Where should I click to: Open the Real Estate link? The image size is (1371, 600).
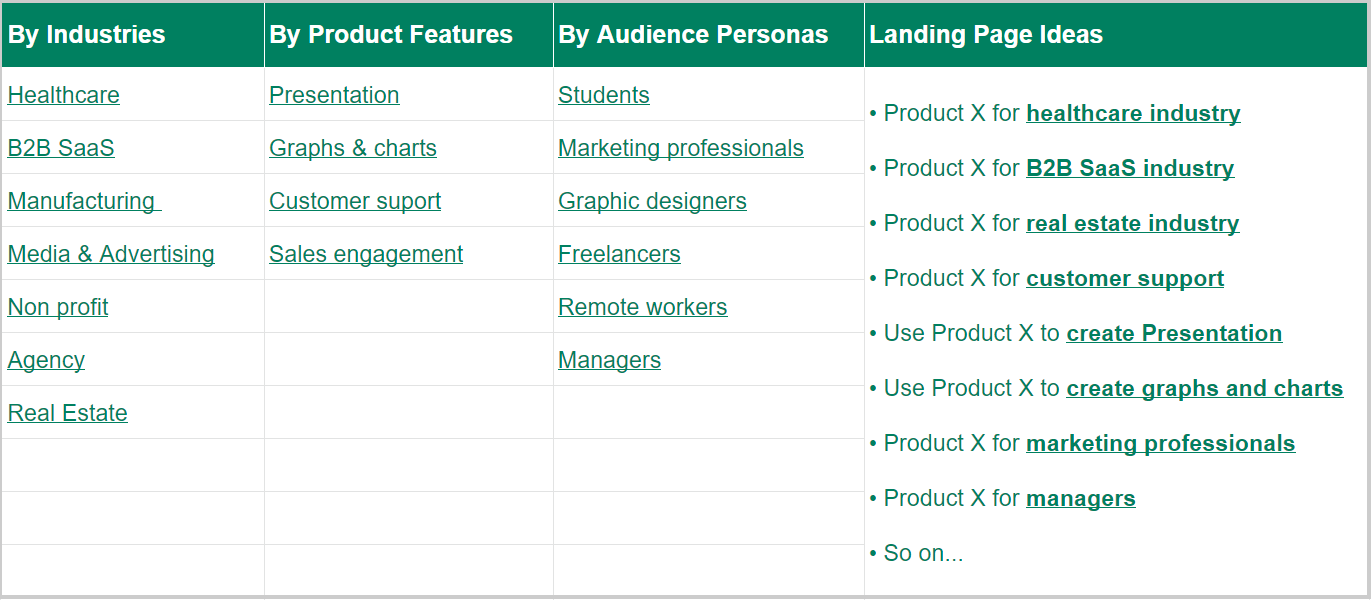point(67,413)
